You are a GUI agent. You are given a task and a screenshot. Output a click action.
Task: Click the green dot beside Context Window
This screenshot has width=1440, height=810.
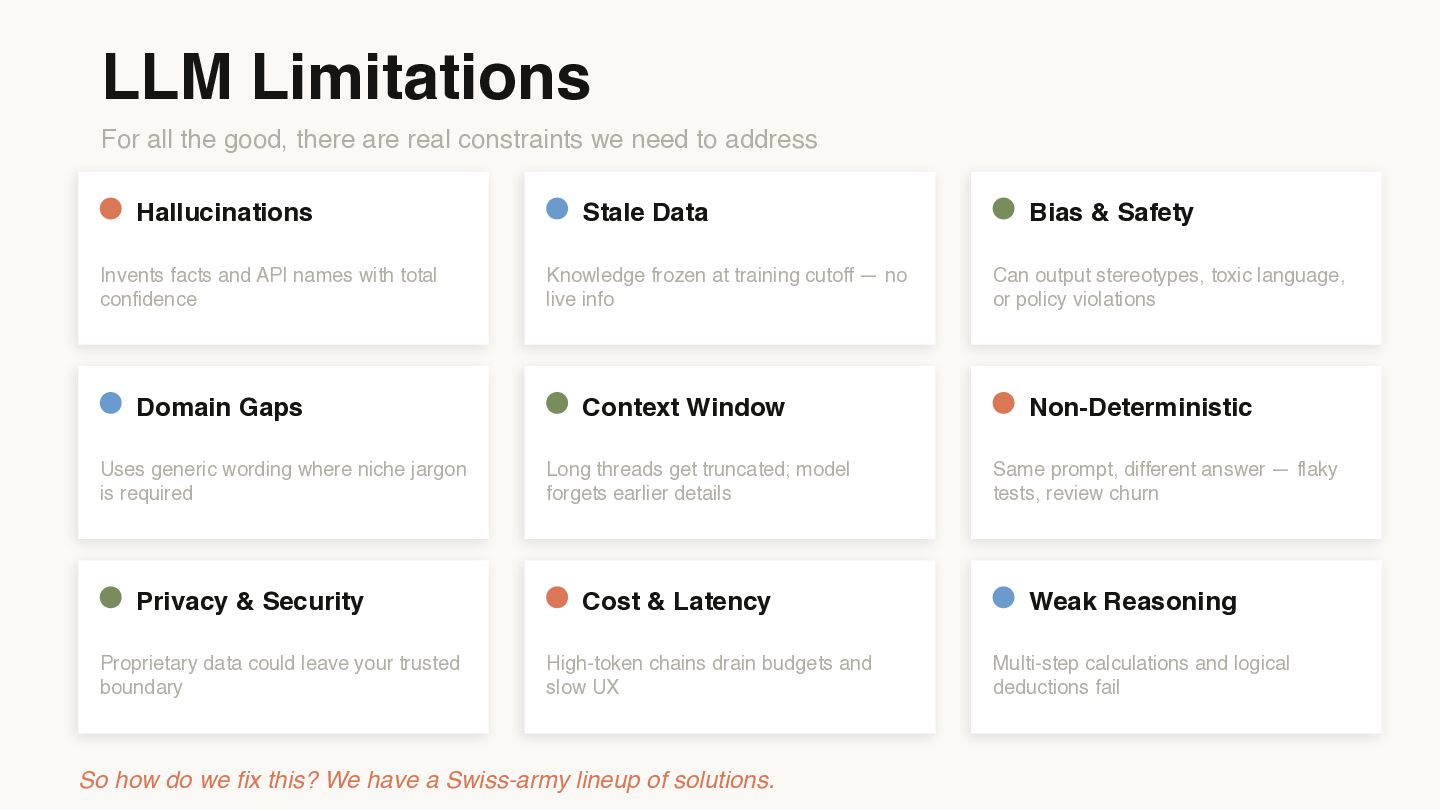pyautogui.click(x=557, y=403)
